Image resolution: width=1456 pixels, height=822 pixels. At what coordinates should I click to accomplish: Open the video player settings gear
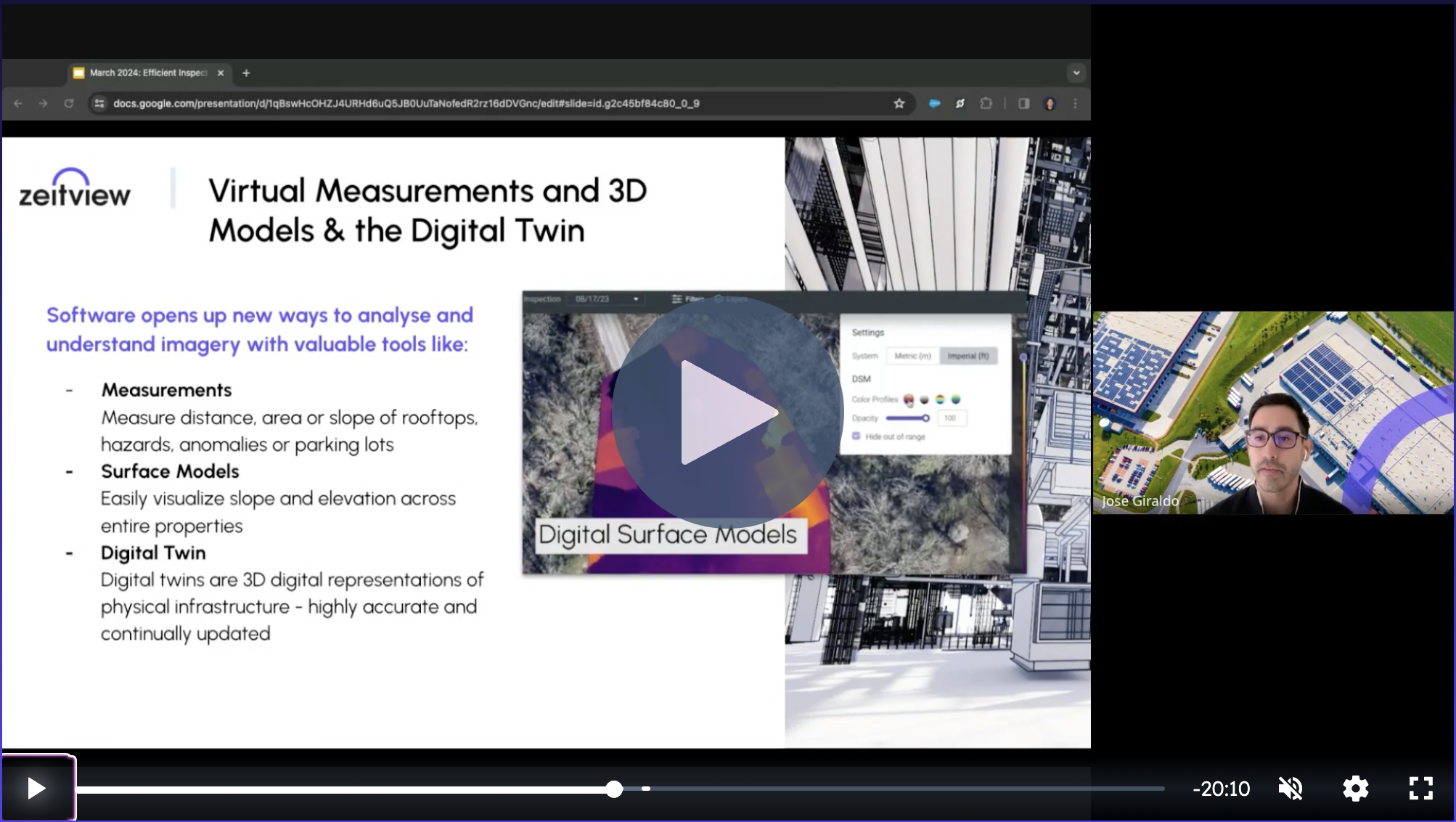1355,789
